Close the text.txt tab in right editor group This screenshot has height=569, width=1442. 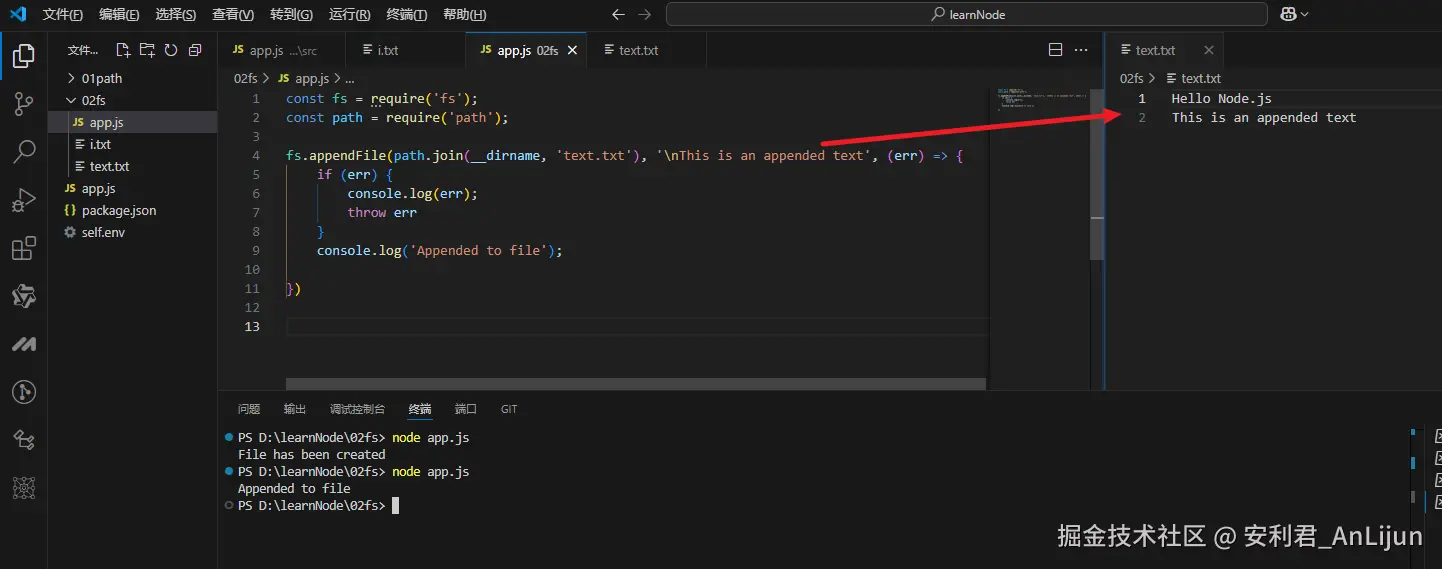pyautogui.click(x=1208, y=50)
